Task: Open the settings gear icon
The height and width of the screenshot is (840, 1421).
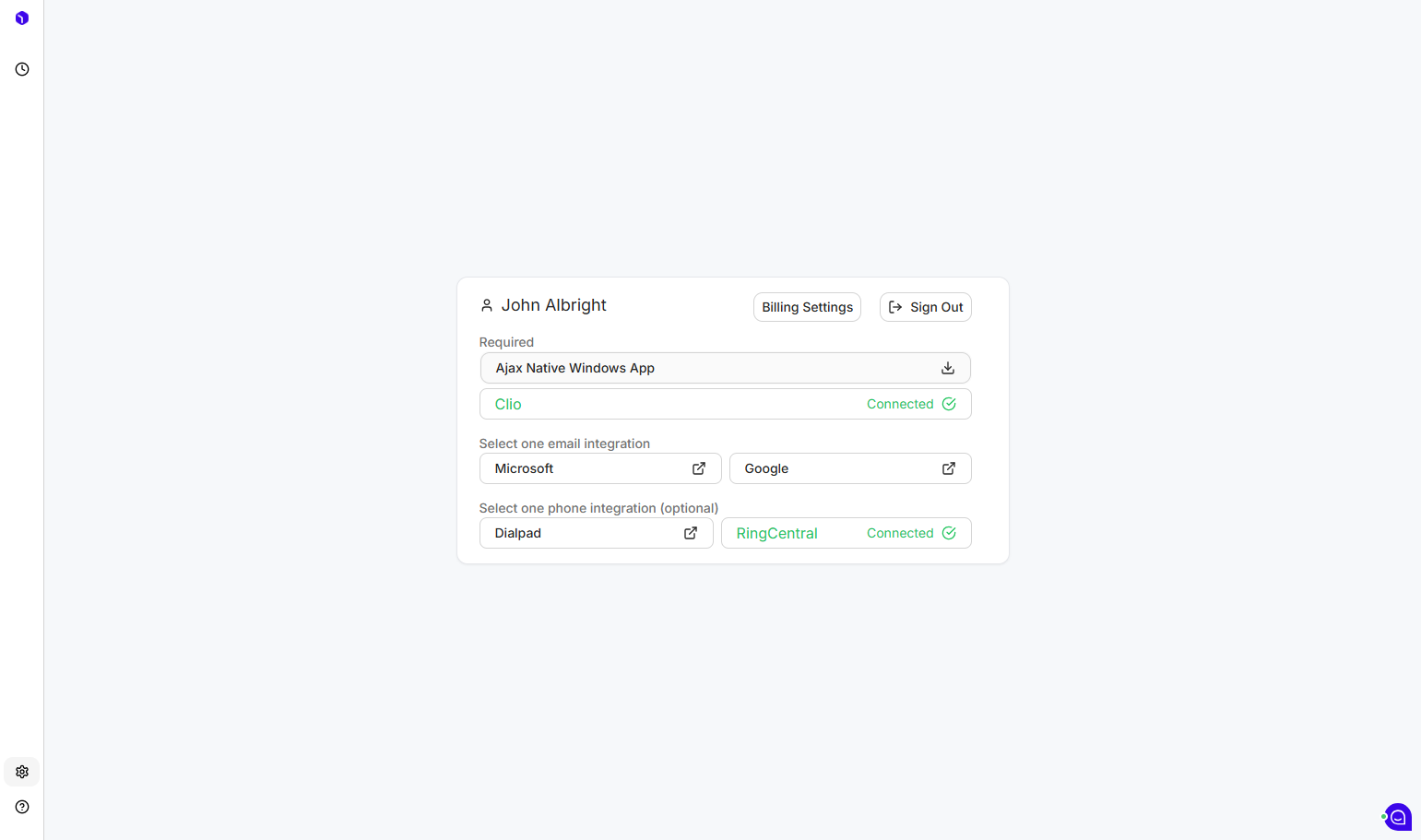Action: [22, 772]
